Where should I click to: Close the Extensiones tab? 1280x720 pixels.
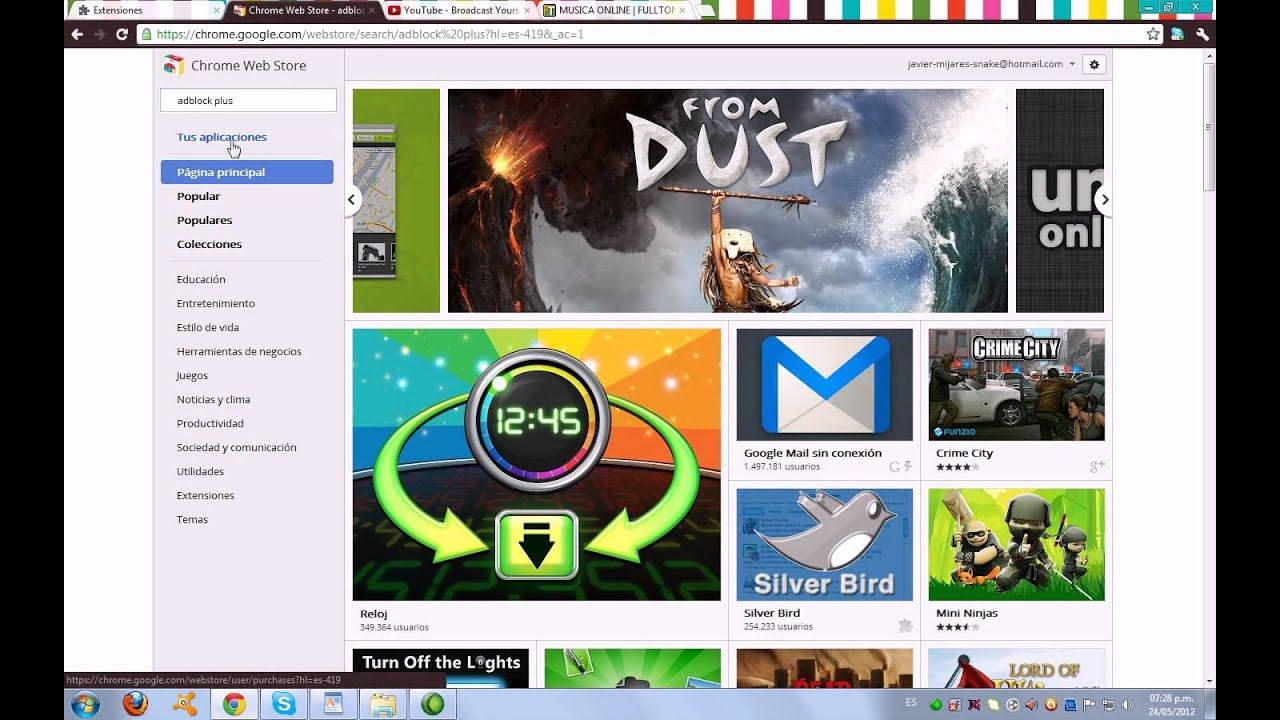216,10
